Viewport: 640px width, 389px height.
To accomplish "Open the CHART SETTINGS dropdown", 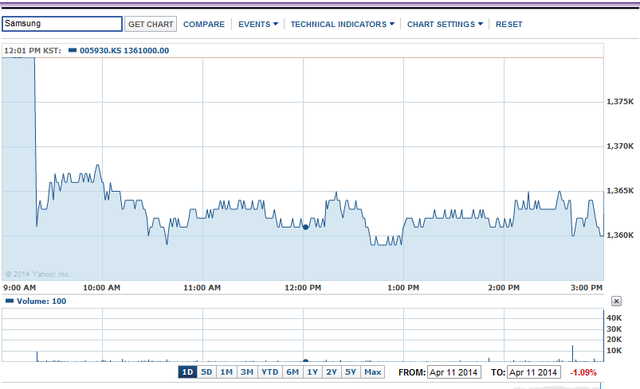I will tap(445, 24).
